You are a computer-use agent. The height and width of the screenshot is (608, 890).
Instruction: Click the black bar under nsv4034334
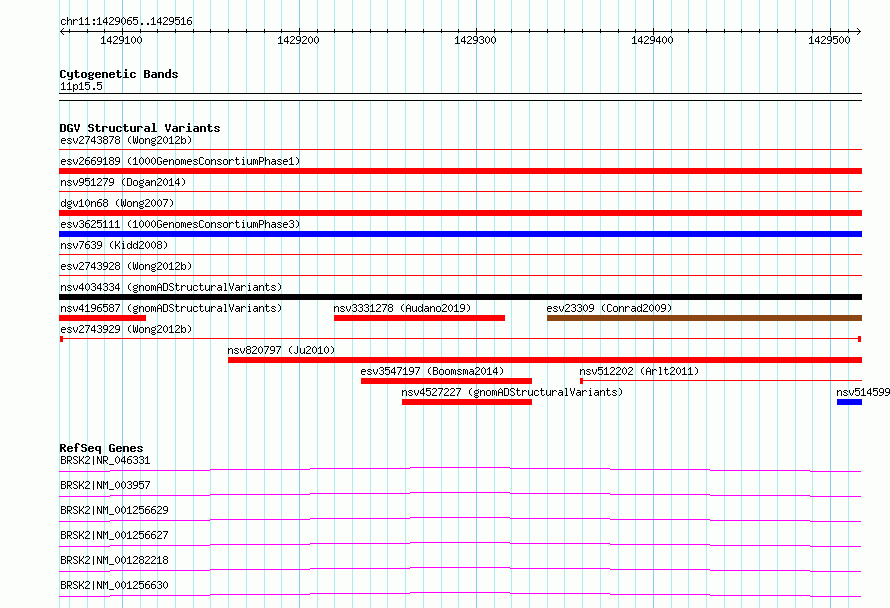[460, 297]
